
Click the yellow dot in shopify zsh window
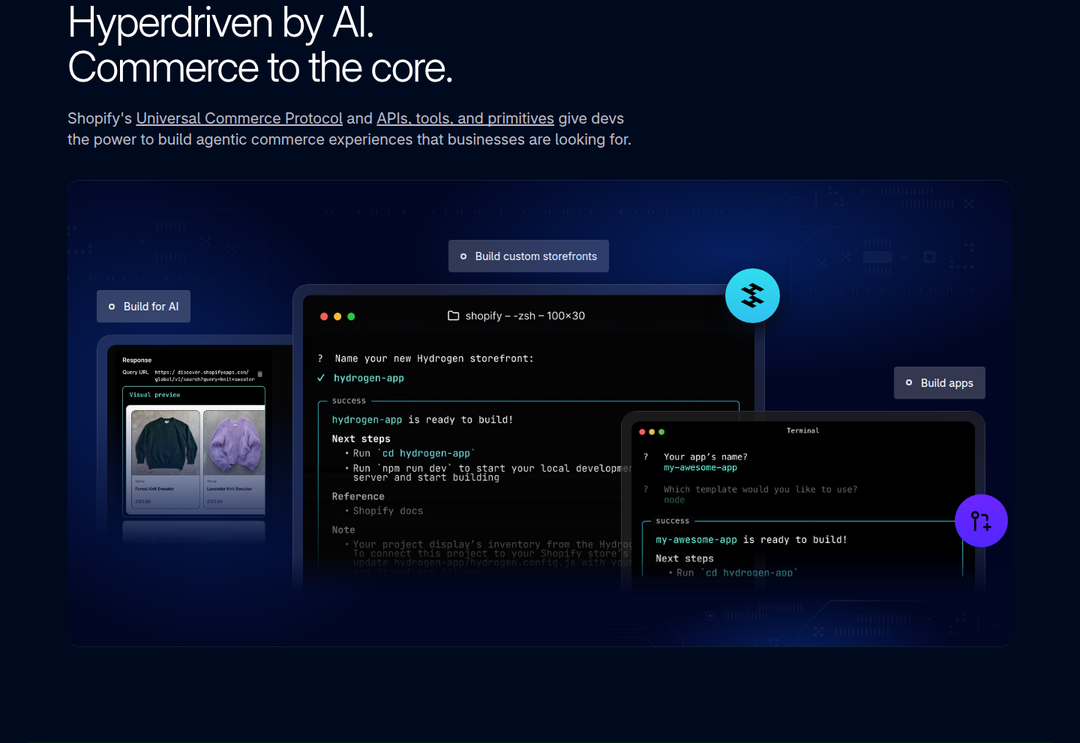[x=338, y=317]
